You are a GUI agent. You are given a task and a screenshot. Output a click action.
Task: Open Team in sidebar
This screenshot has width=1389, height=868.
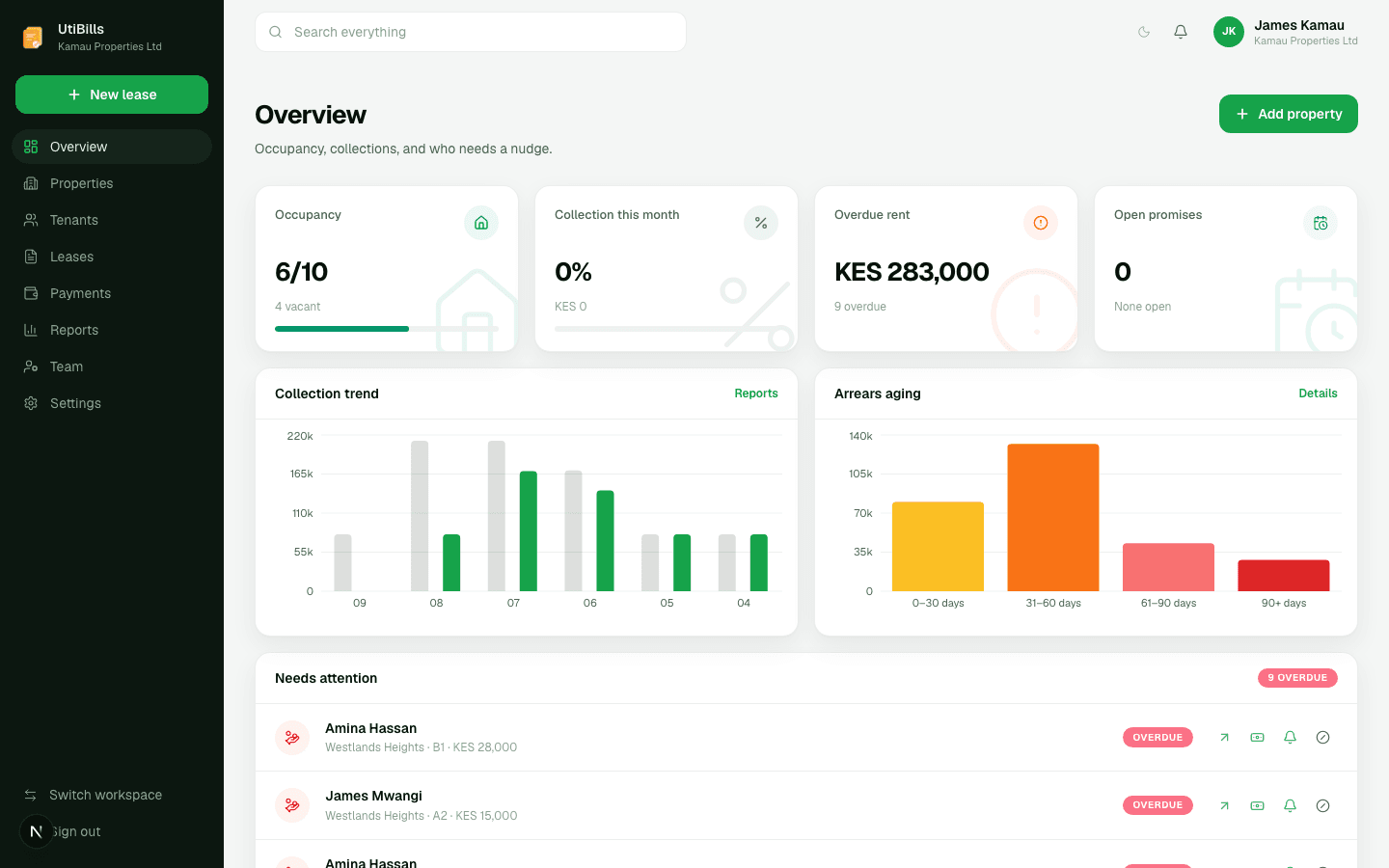[112, 366]
